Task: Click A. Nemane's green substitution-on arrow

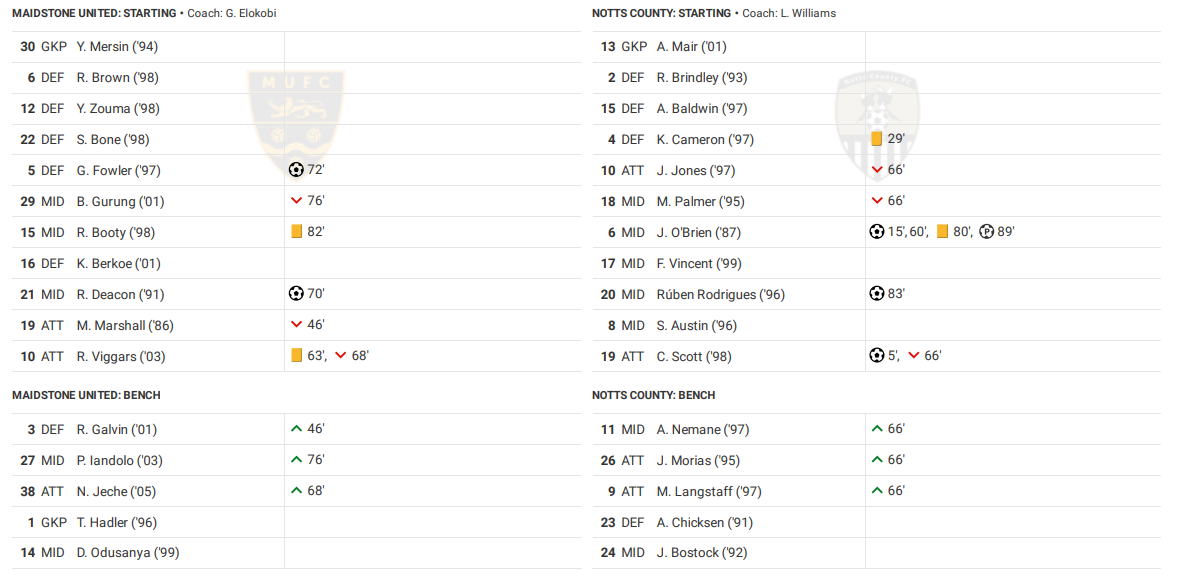Action: point(877,429)
